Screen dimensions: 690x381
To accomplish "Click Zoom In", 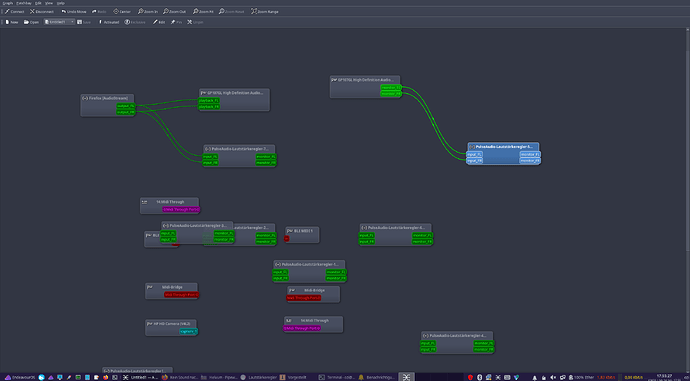I will tap(147, 11).
